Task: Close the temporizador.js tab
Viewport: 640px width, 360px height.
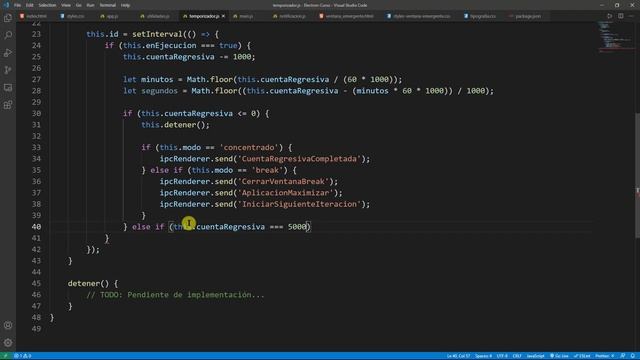Action: (x=223, y=16)
